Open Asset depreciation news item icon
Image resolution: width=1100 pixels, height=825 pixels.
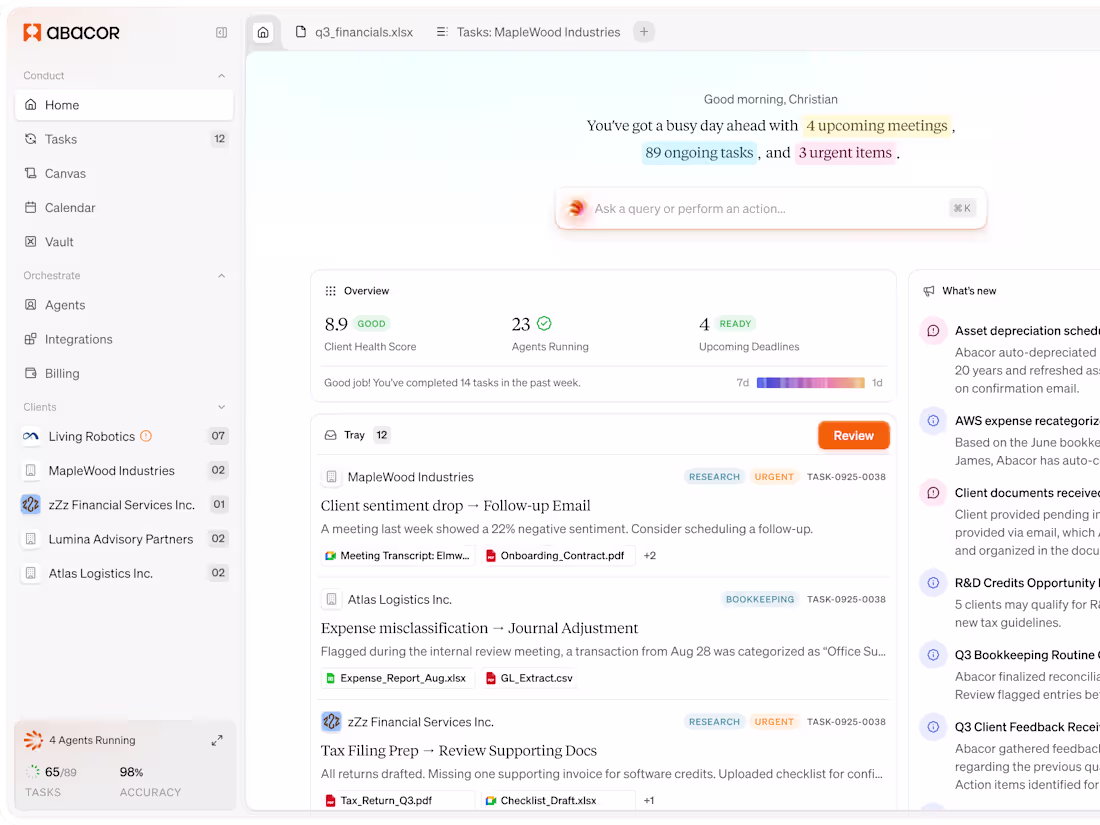coord(933,330)
